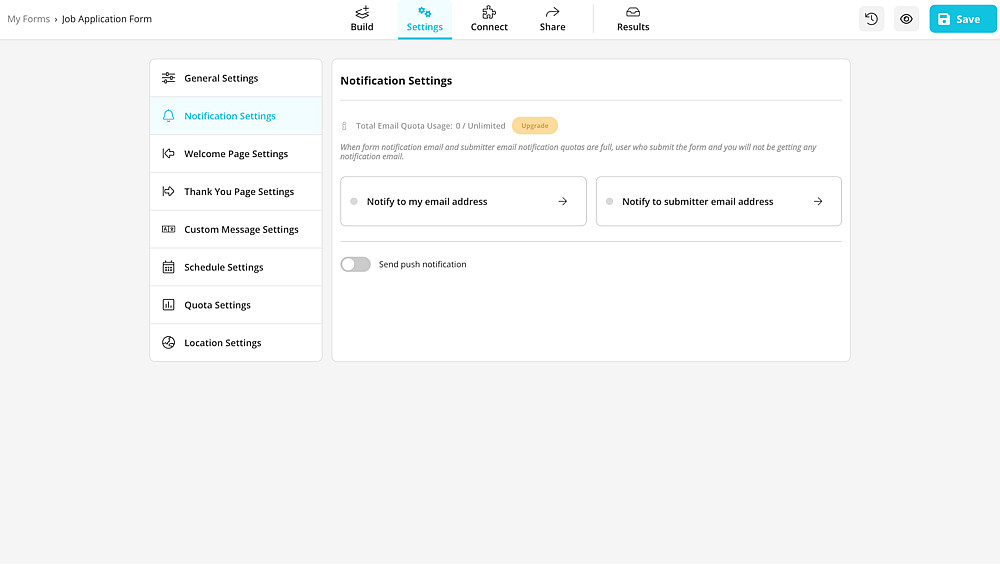
Task: Go back to My Forms
Action: click(x=29, y=19)
